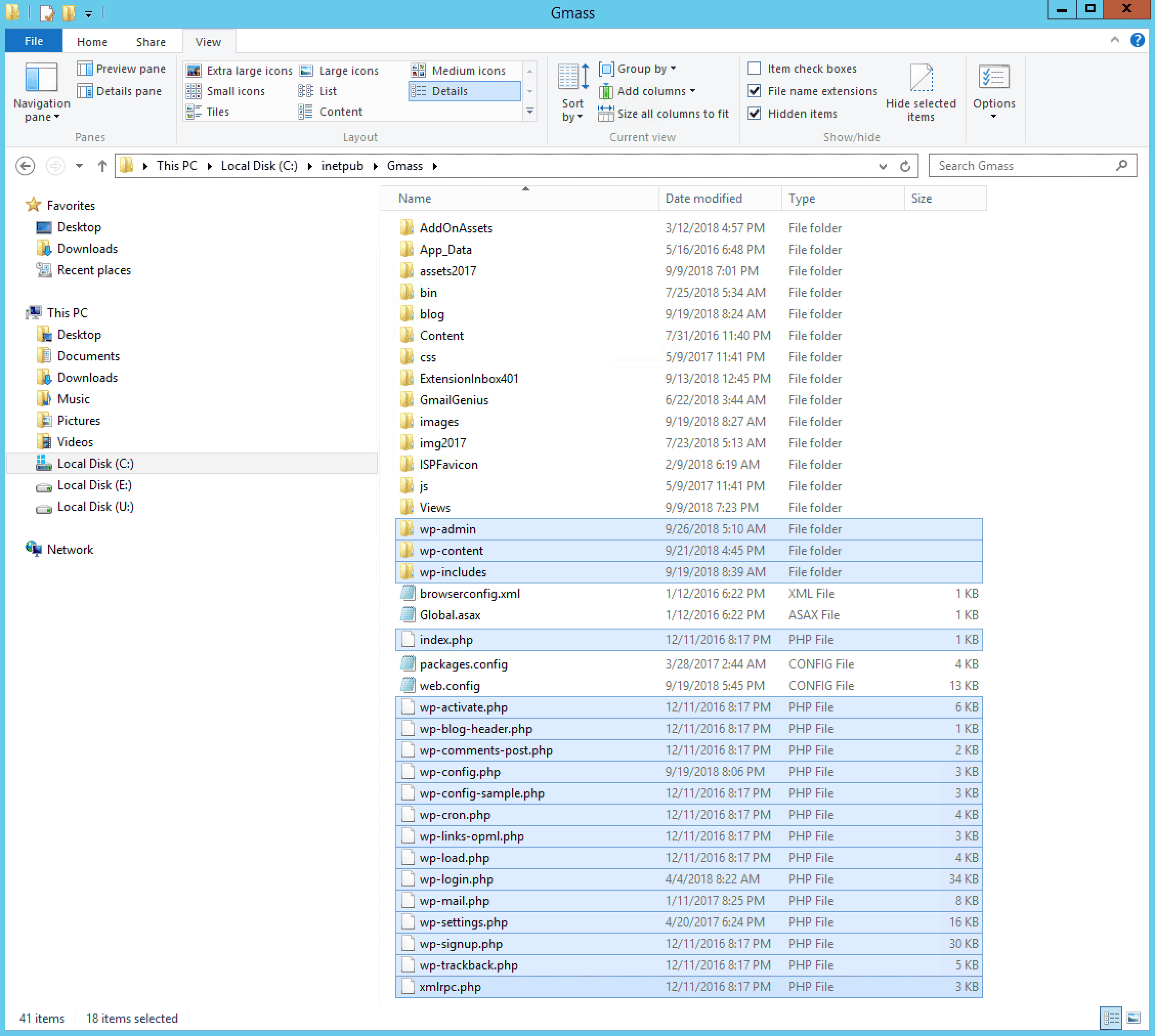Go up one folder level arrow
The image size is (1155, 1036).
[102, 166]
